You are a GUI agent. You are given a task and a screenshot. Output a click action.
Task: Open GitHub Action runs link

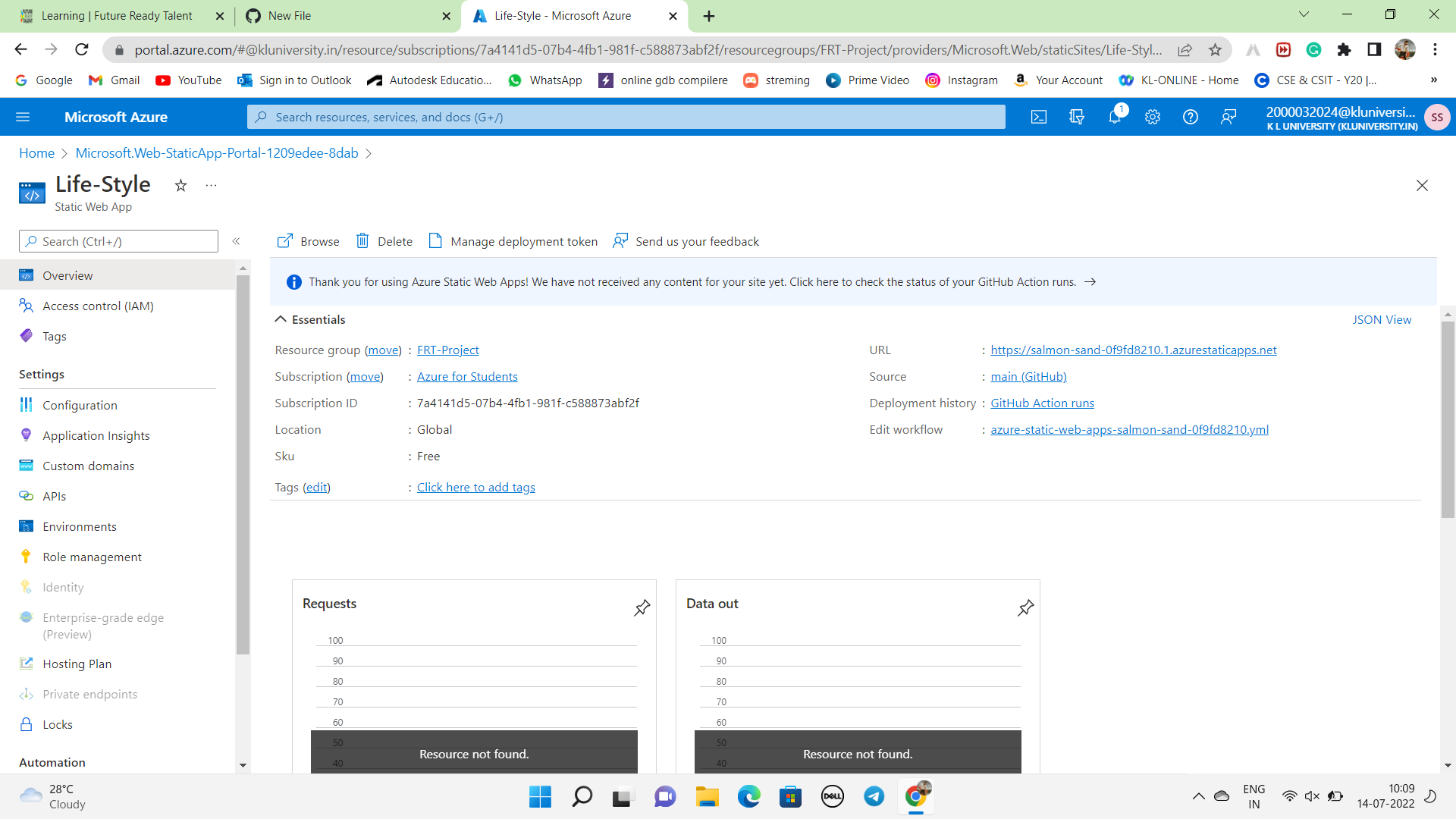pos(1042,403)
